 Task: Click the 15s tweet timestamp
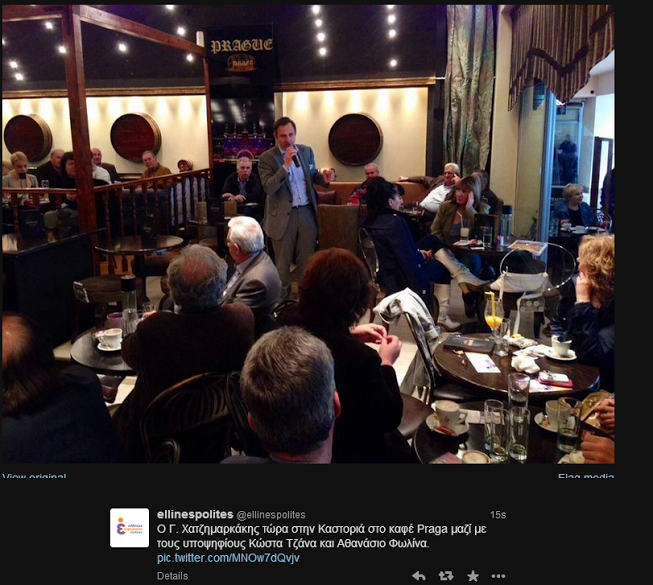498,515
